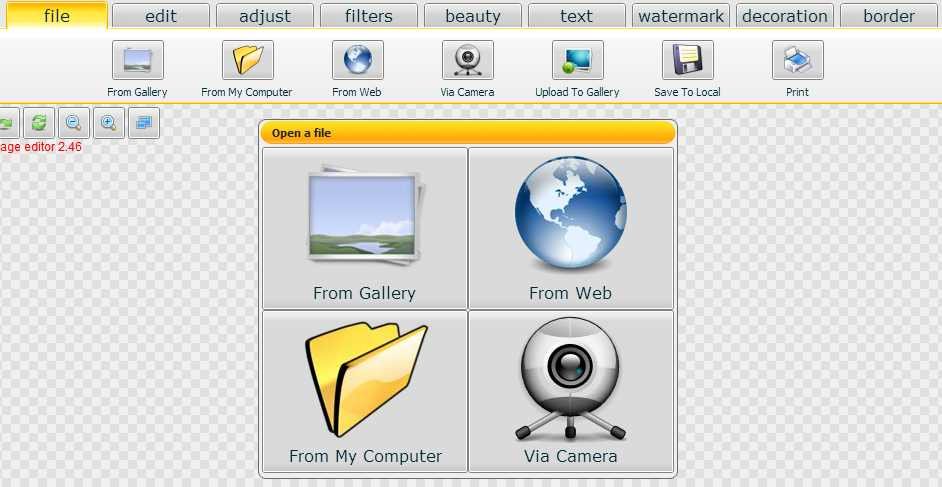Click the green refresh arrows icon
This screenshot has height=487, width=942.
click(38, 123)
